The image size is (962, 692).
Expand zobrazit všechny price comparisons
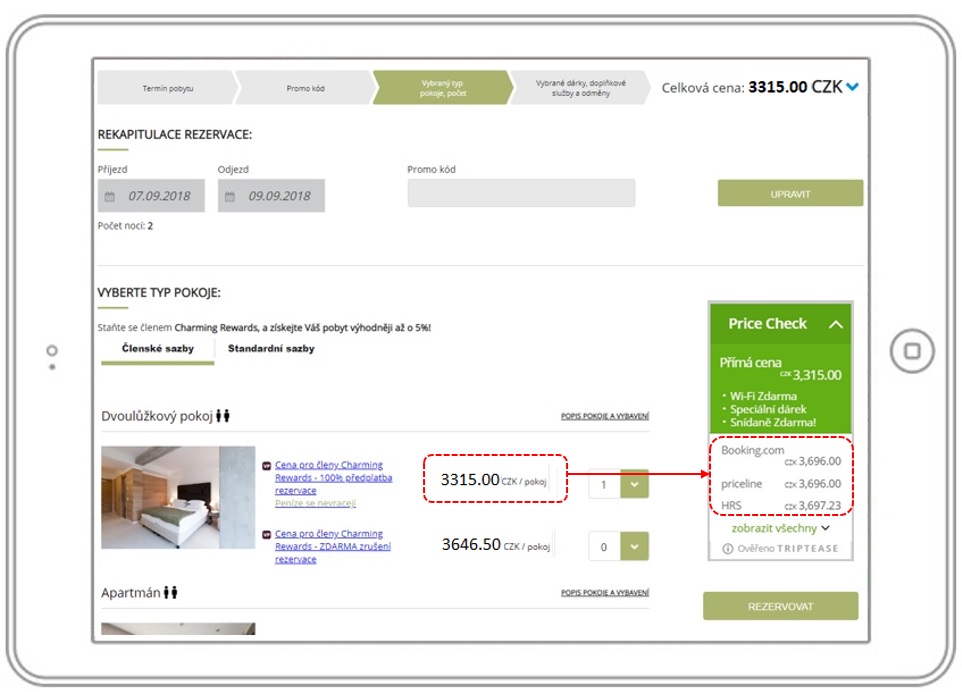click(780, 528)
